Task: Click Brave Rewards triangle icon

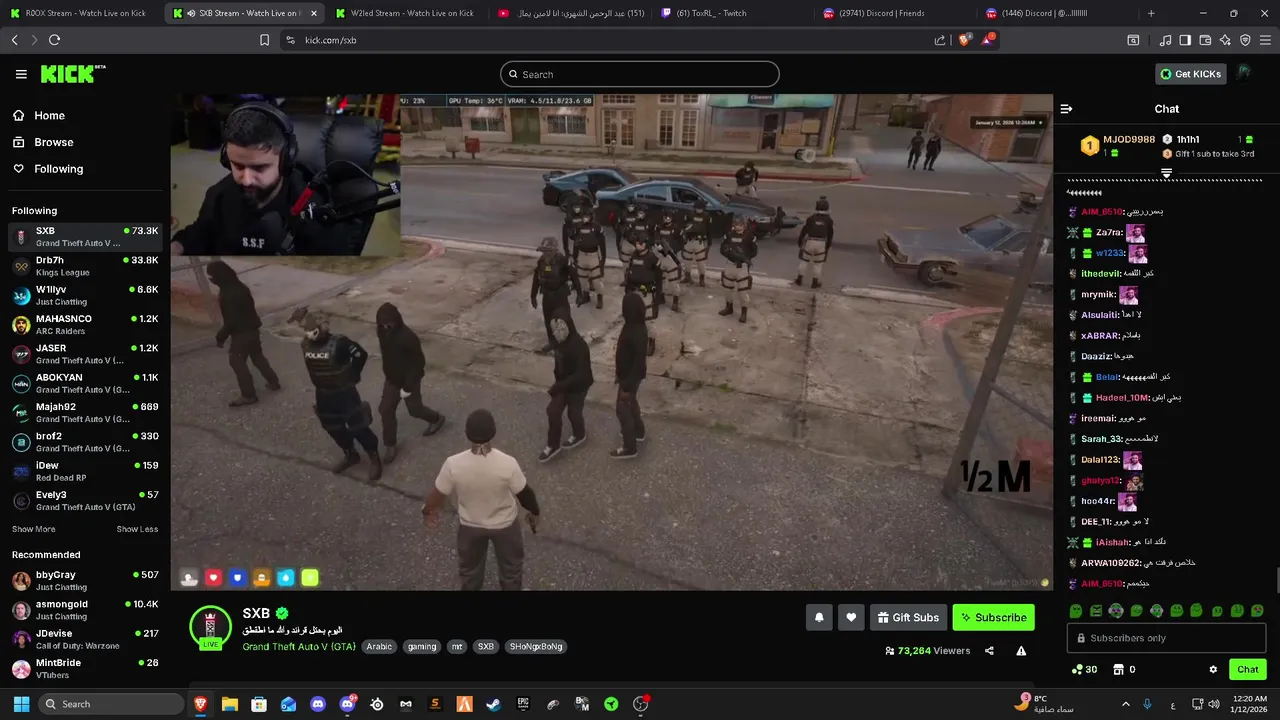Action: coord(989,39)
